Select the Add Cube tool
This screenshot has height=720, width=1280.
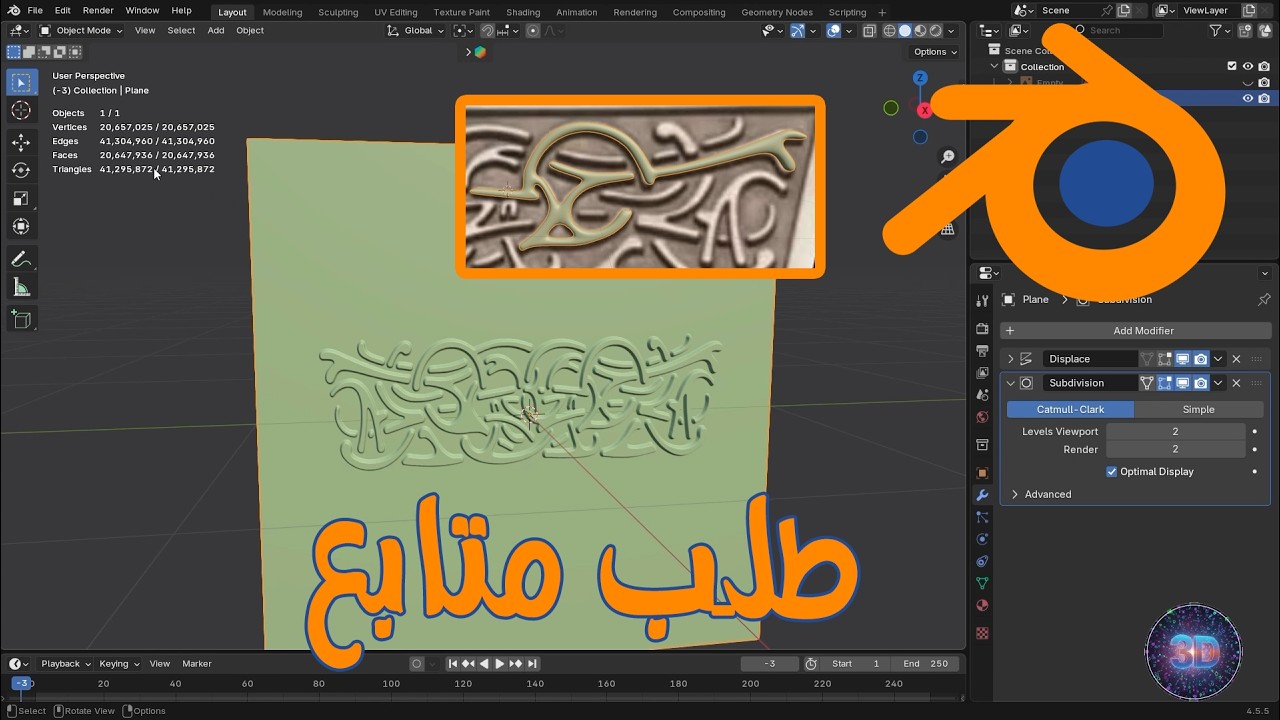21,320
